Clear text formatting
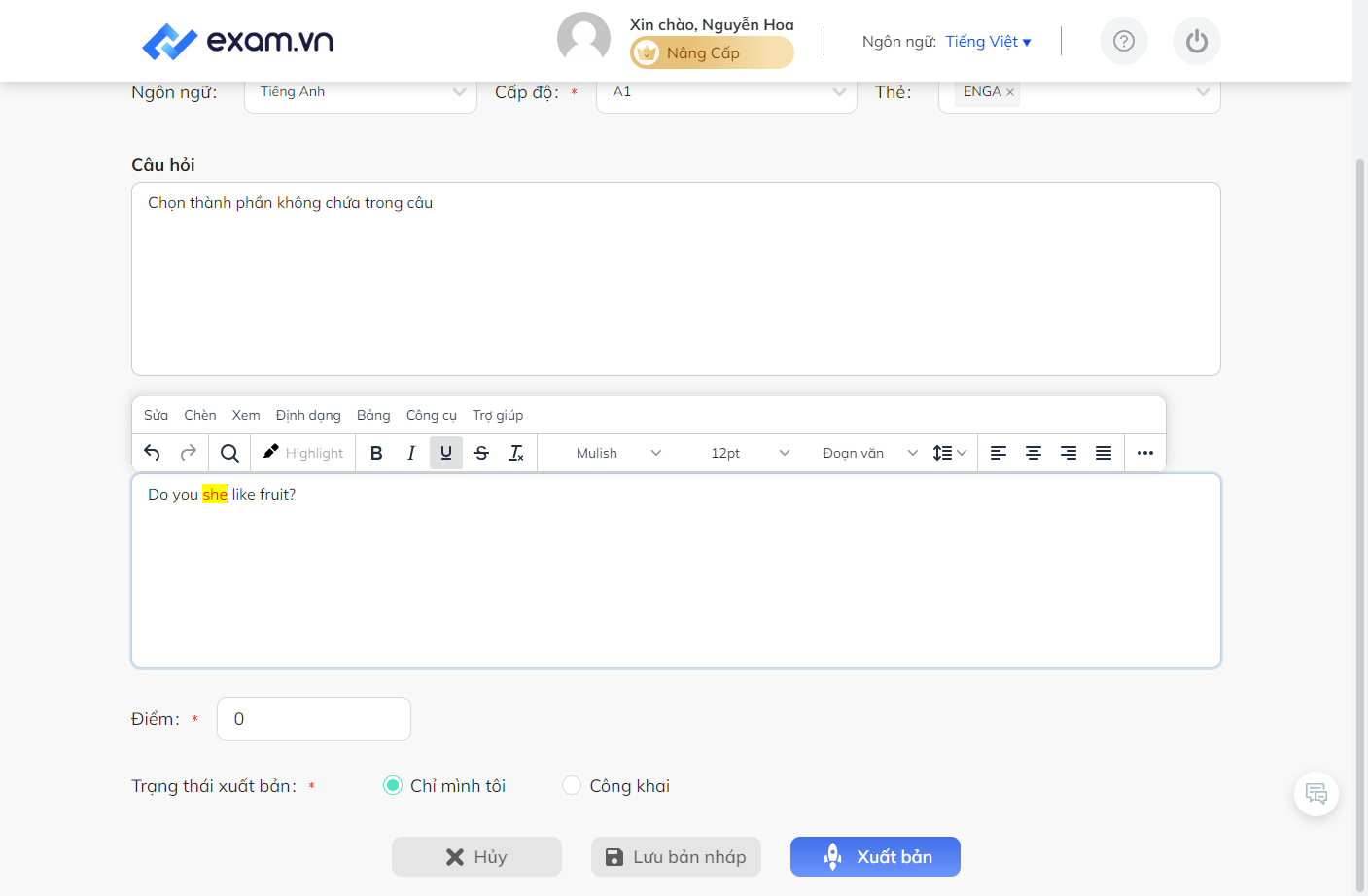The height and width of the screenshot is (896, 1368). 516,453
